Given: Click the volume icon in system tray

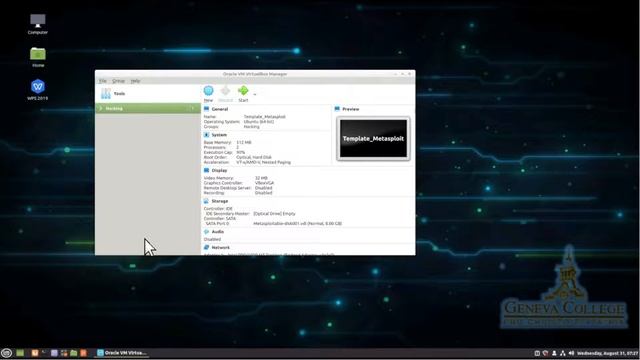Looking at the screenshot, I should [x=571, y=353].
